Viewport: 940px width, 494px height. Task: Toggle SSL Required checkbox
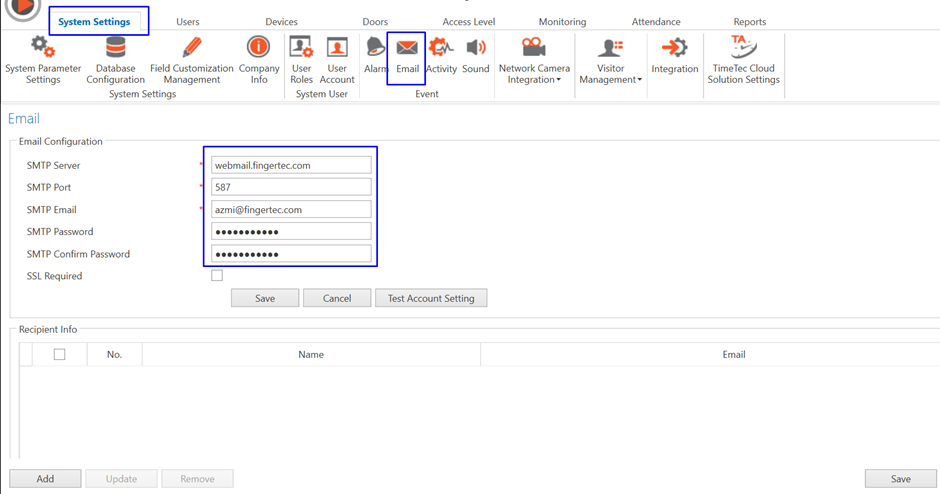[x=217, y=275]
